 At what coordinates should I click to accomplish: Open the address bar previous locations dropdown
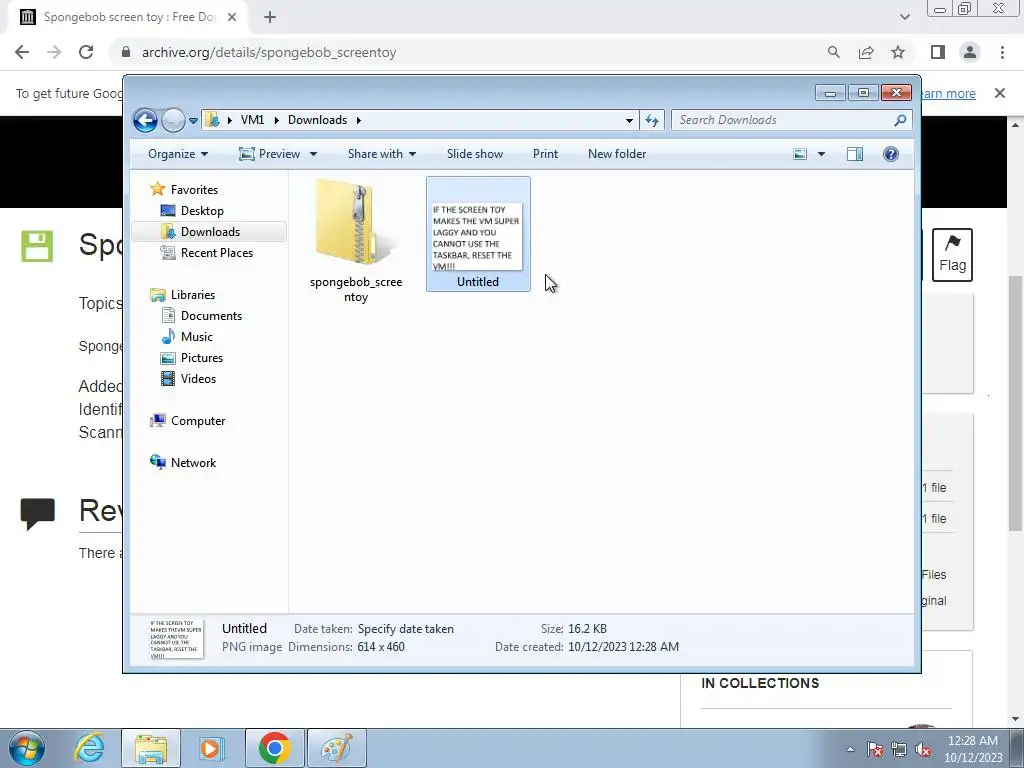point(629,120)
